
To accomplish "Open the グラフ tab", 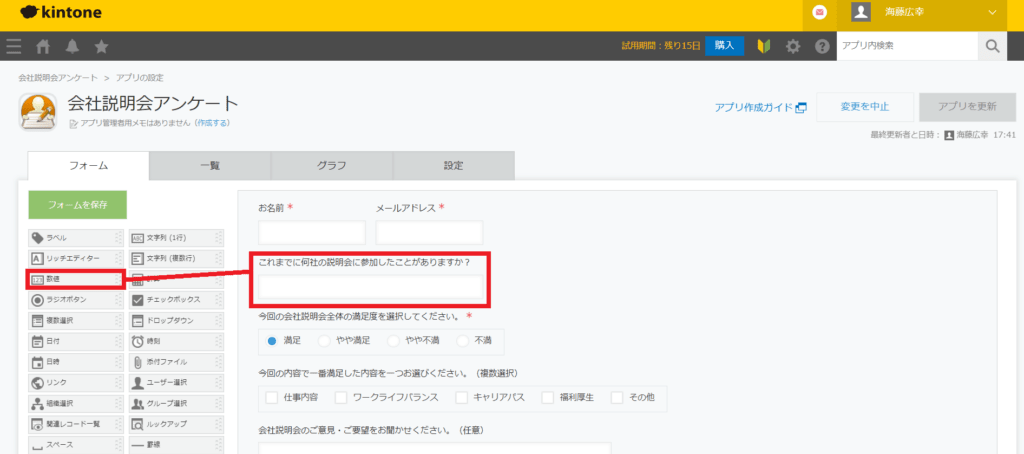I will click(332, 166).
